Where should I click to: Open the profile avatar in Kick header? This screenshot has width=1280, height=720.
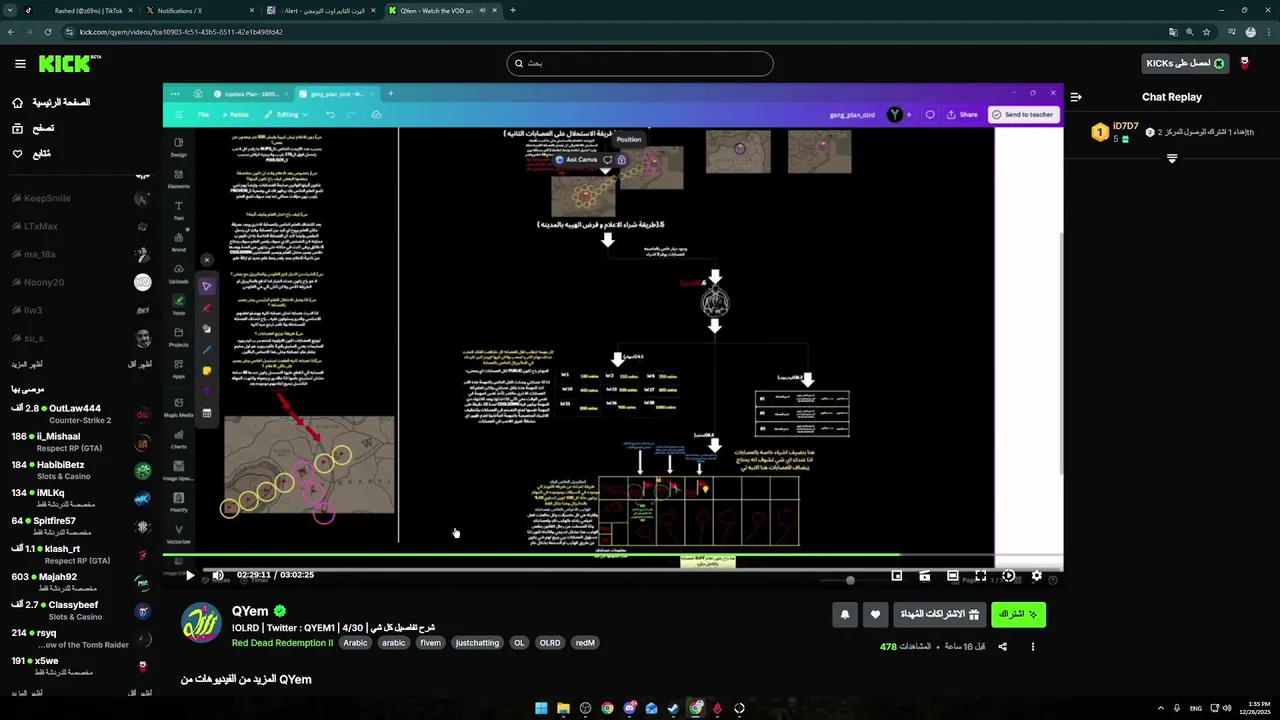coord(1244,63)
